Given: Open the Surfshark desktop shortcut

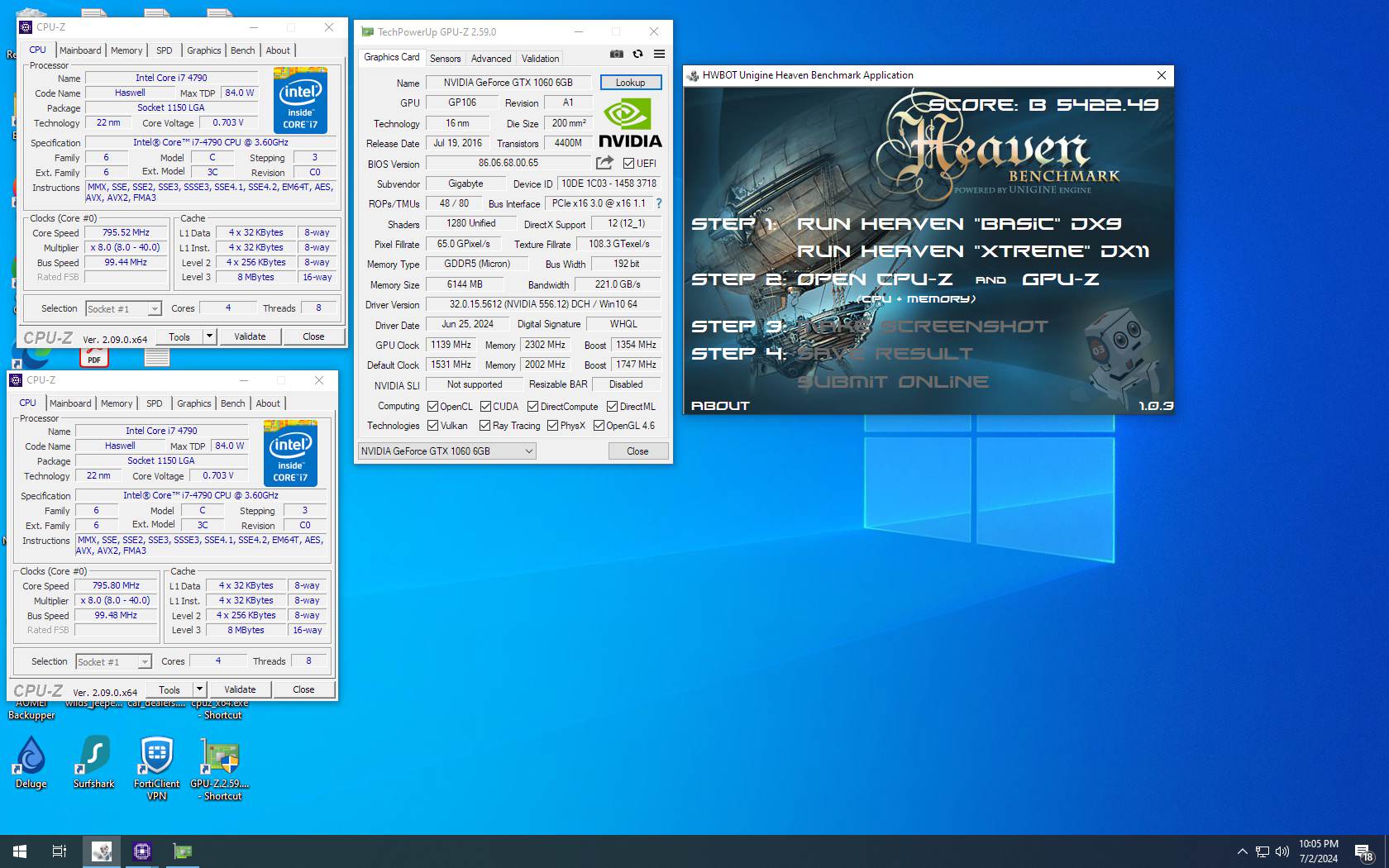Looking at the screenshot, I should tap(93, 762).
